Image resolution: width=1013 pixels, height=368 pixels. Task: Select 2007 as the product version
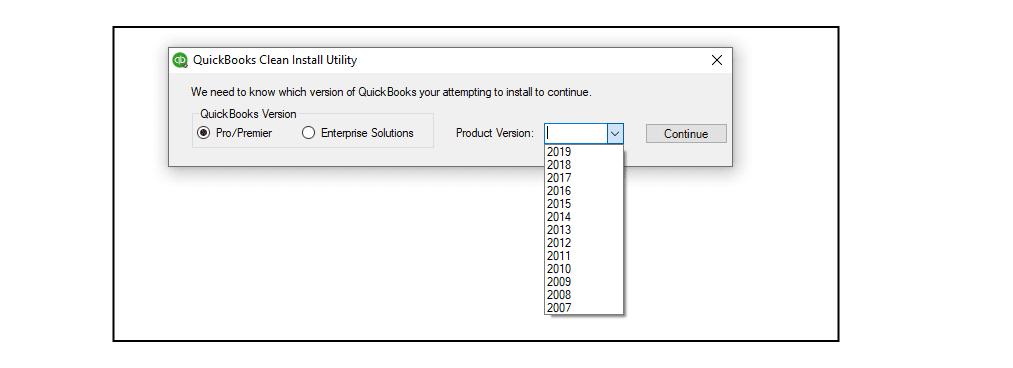[x=583, y=308]
